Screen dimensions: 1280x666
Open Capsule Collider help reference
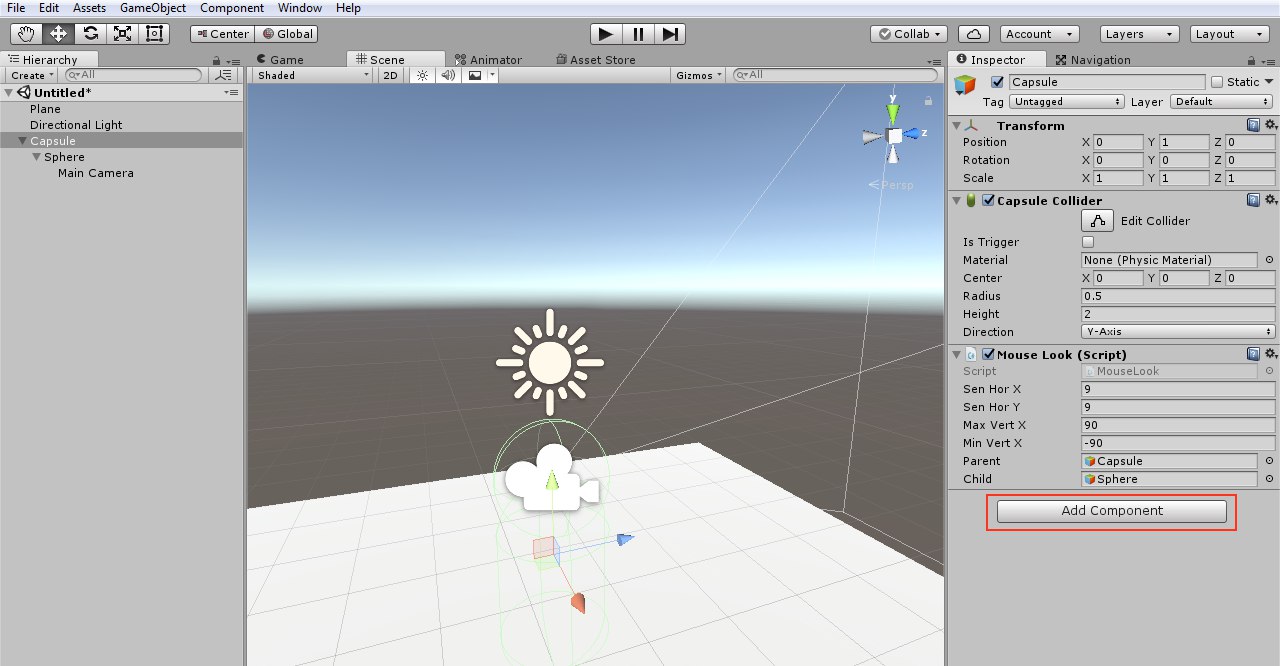point(1253,200)
